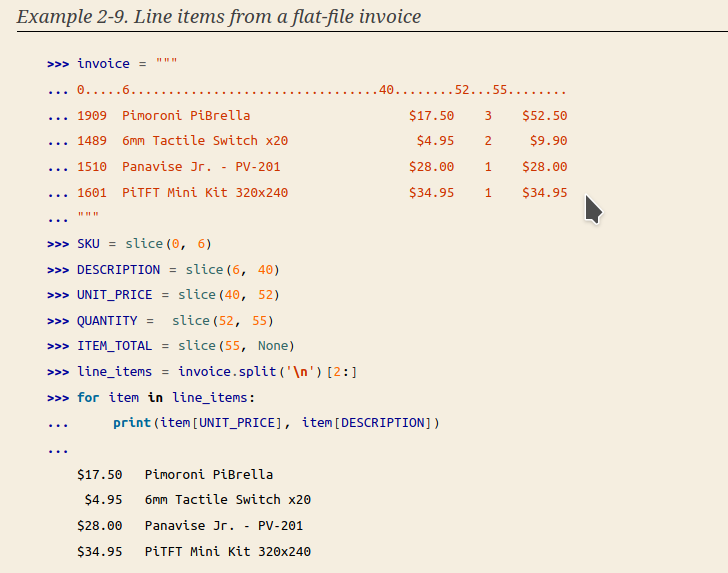Click output line '$28.00 Panavise Jr. - PV-201'

pos(190,526)
